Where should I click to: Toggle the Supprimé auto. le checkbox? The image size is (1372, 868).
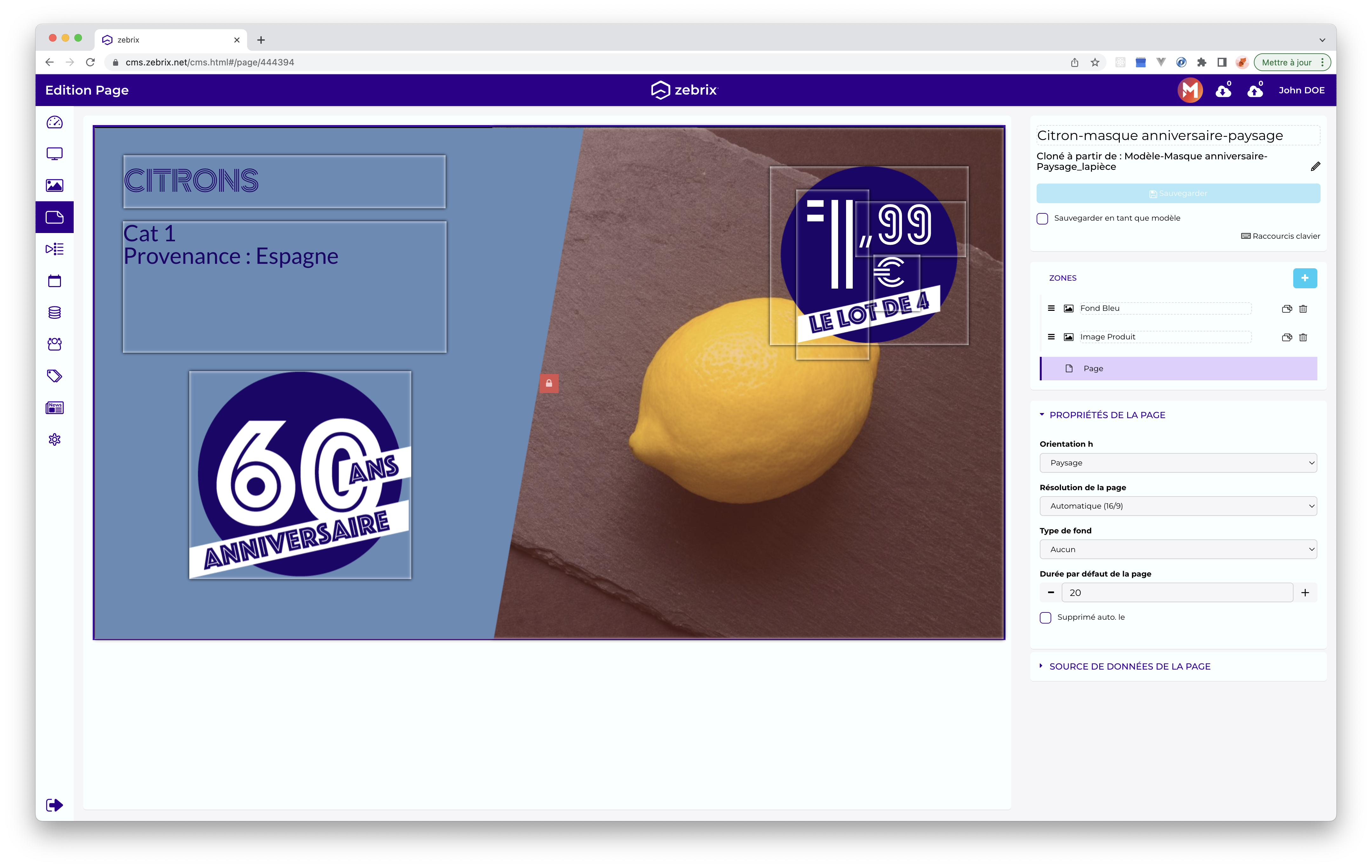click(x=1045, y=618)
